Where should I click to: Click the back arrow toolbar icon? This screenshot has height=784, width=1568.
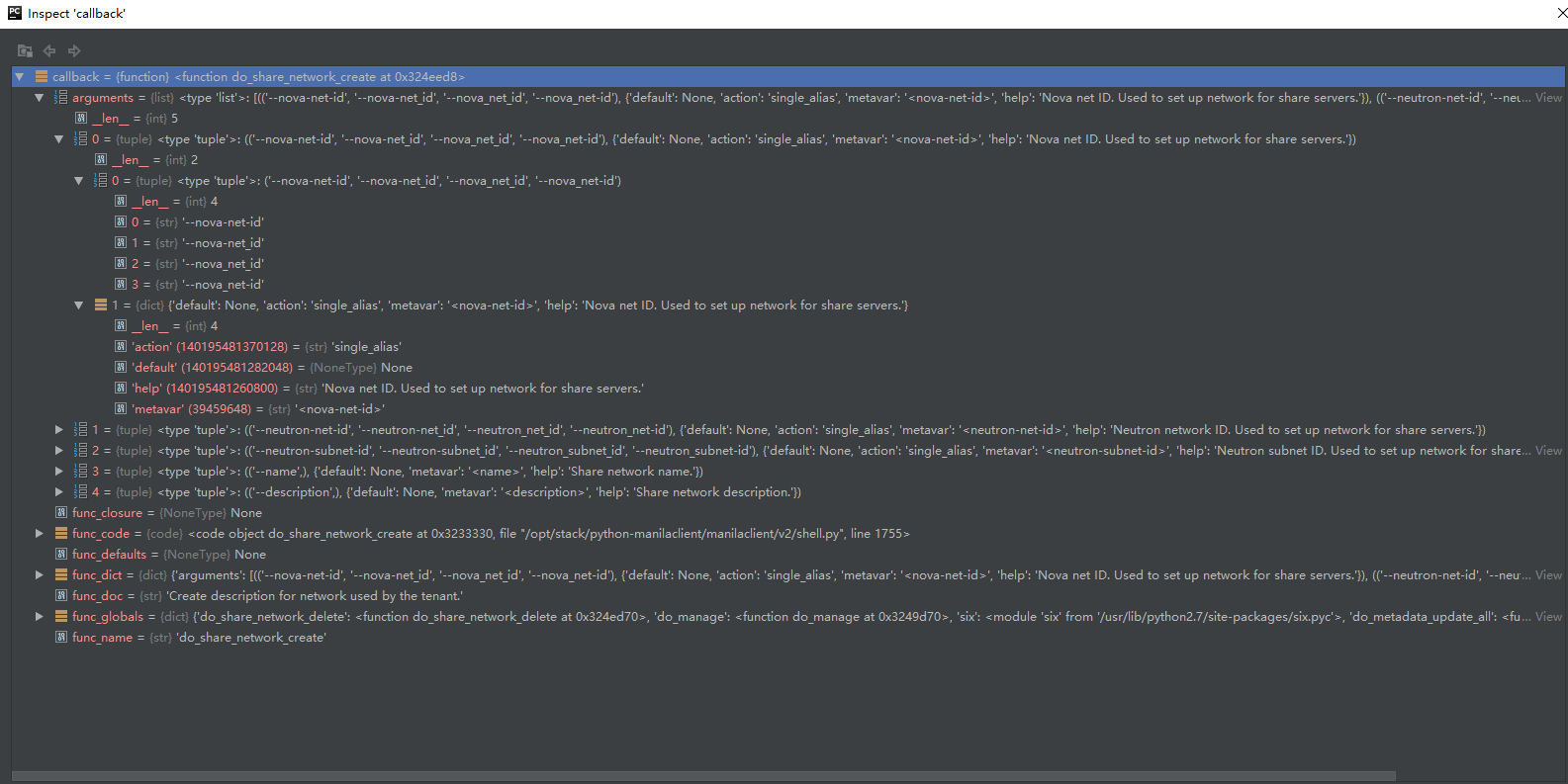pos(49,50)
